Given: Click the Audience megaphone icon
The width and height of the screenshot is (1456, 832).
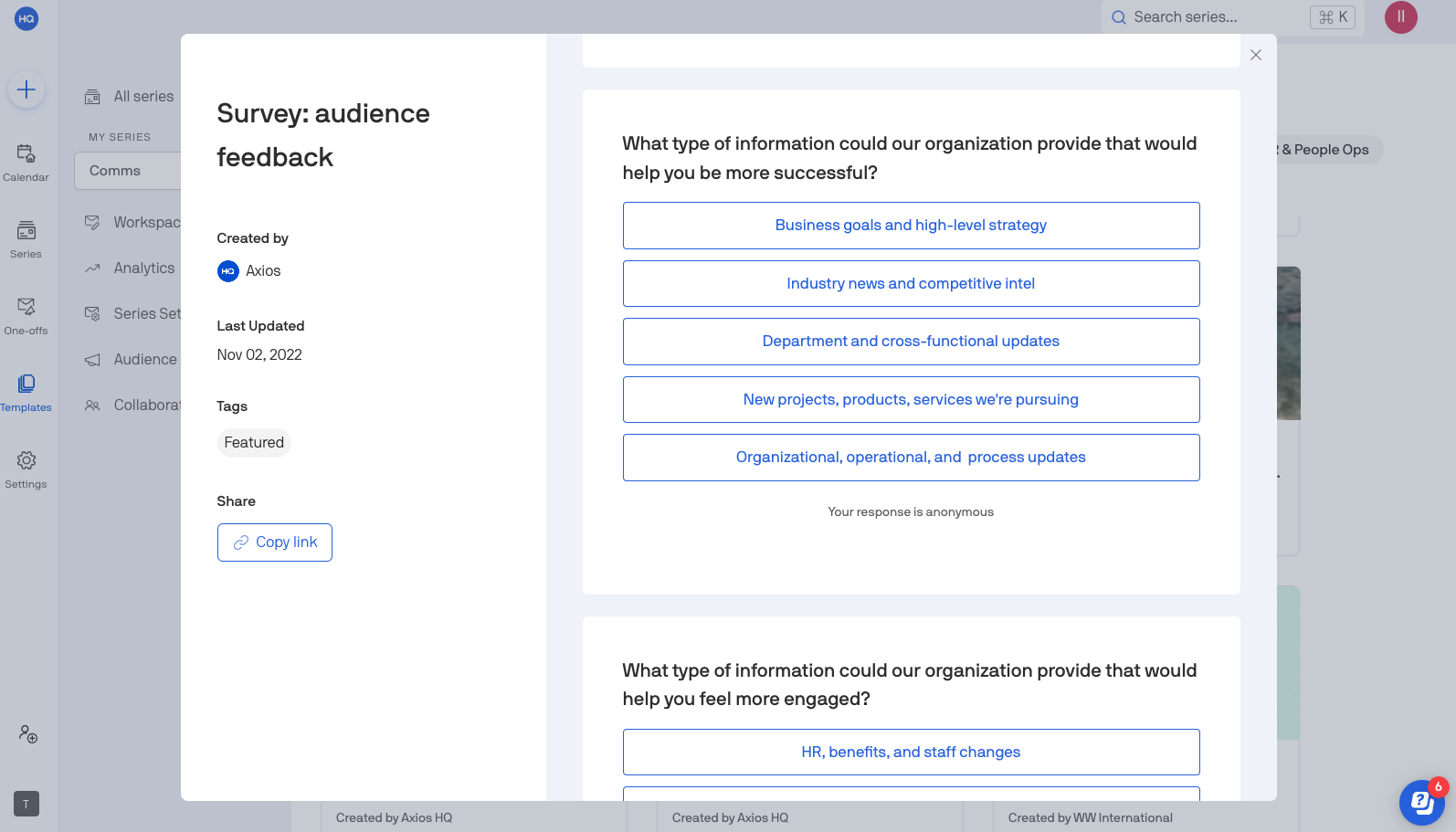Looking at the screenshot, I should pos(92,360).
